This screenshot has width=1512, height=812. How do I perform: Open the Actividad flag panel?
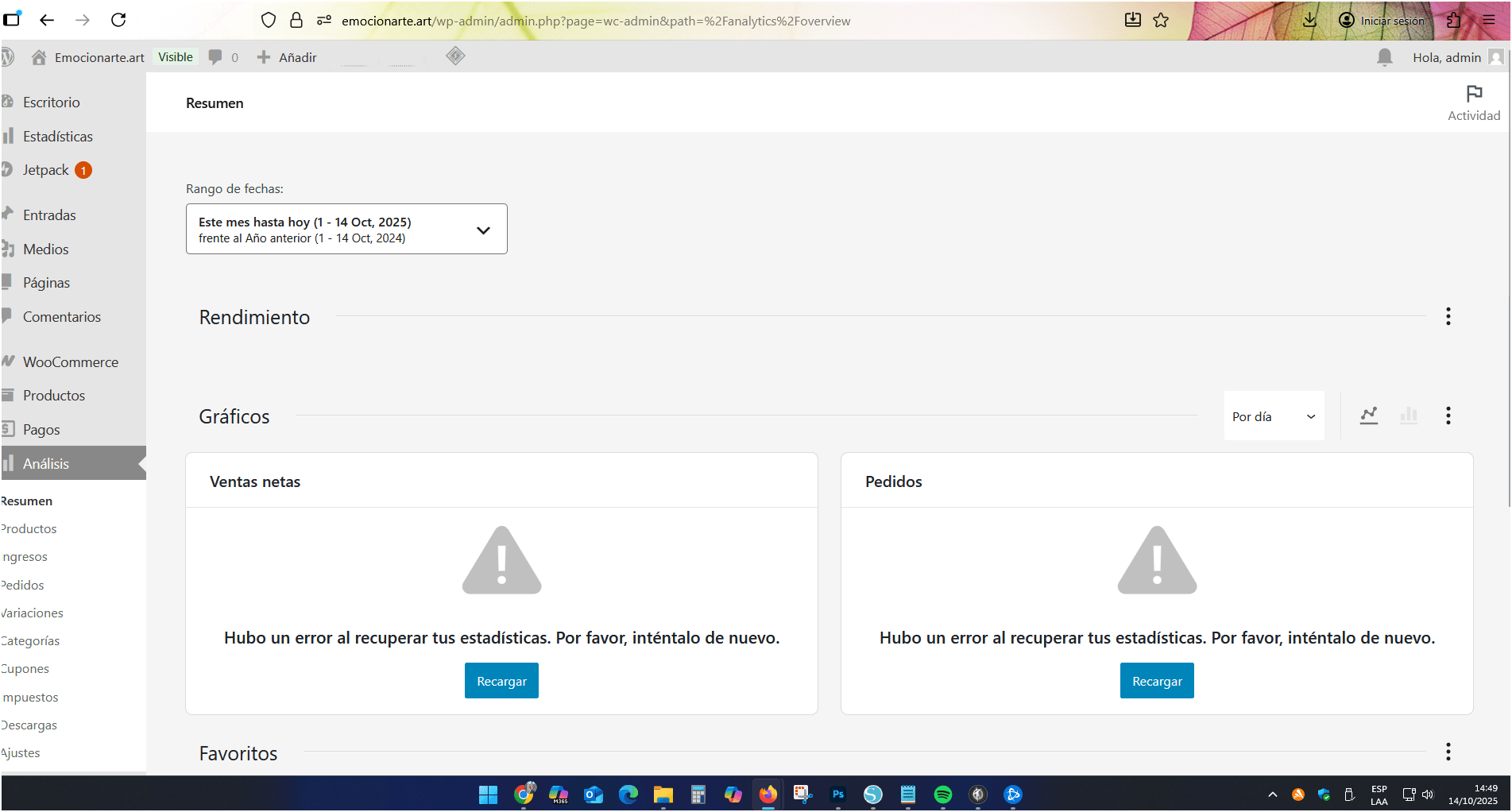[1473, 103]
